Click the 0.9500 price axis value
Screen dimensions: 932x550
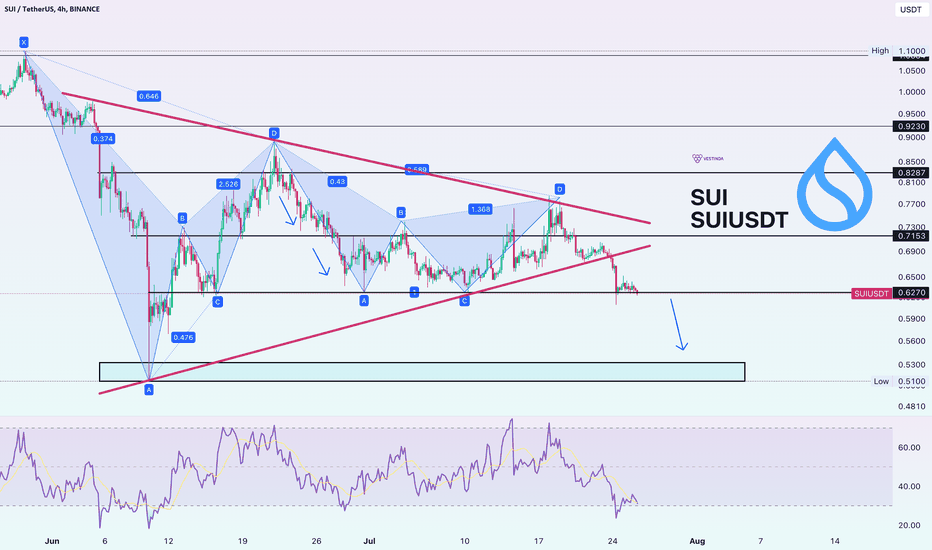tap(912, 114)
